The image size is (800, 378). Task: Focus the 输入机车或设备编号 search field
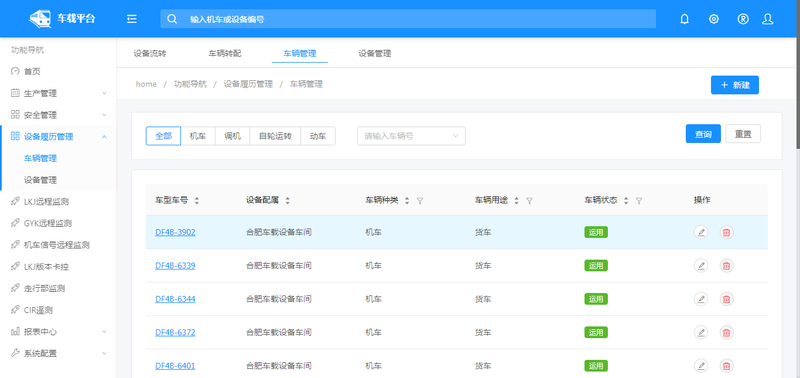click(x=408, y=19)
